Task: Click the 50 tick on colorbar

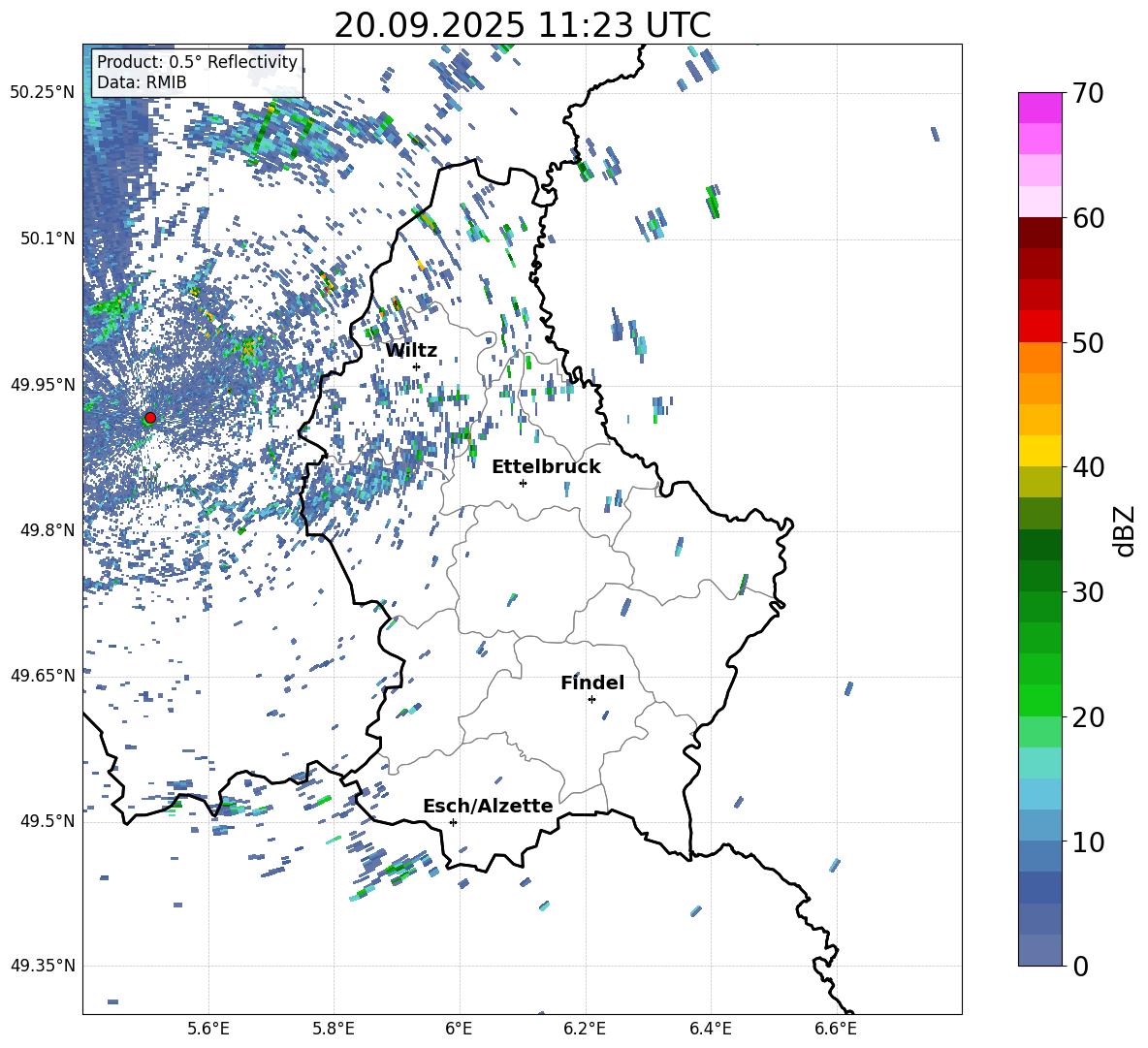Action: 1088,342
